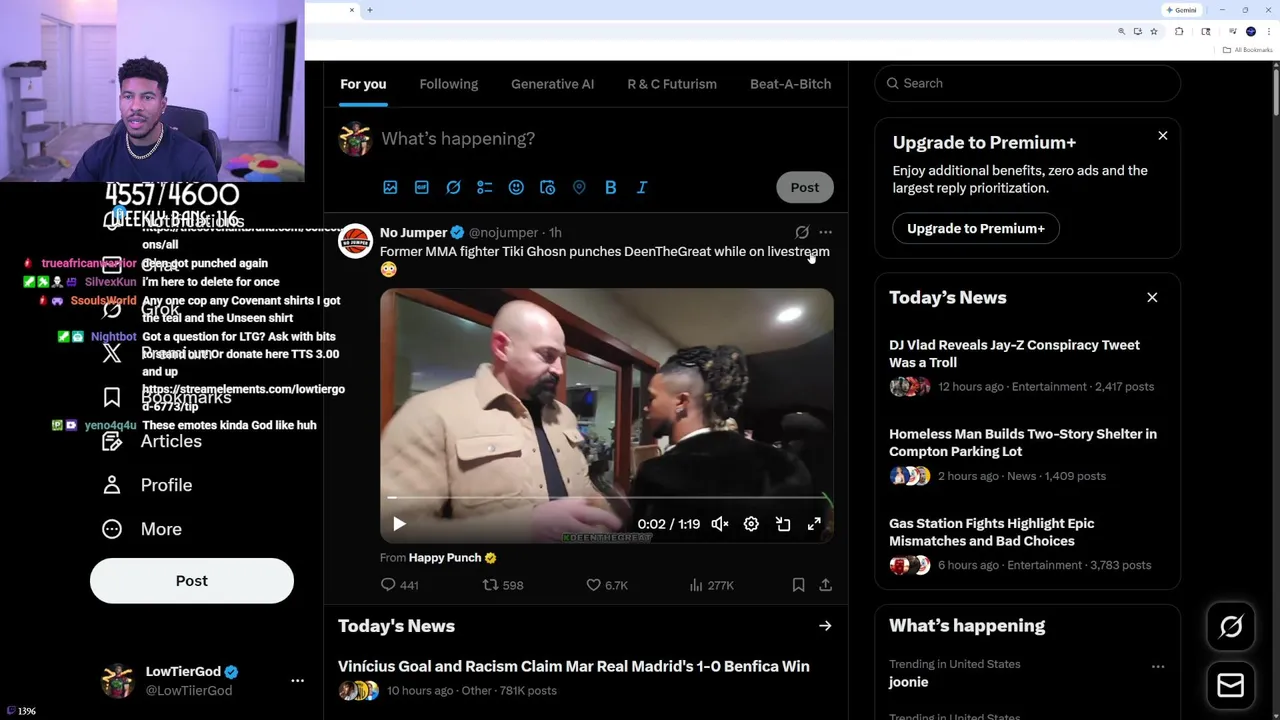Insert a GIF into the post
The width and height of the screenshot is (1280, 720).
pos(422,187)
